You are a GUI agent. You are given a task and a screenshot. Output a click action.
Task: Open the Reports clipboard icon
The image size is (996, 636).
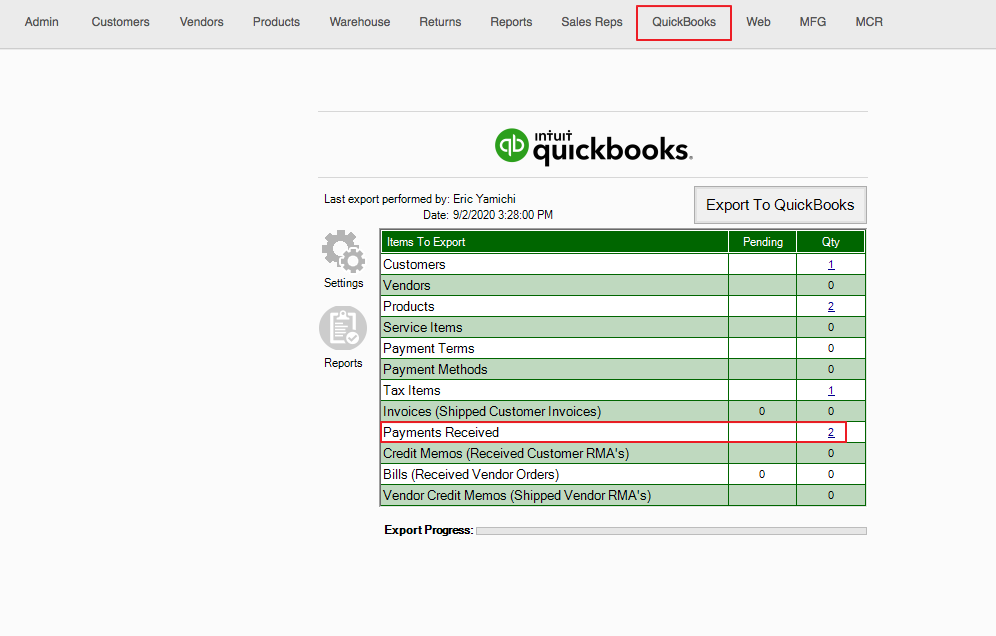[x=343, y=329]
